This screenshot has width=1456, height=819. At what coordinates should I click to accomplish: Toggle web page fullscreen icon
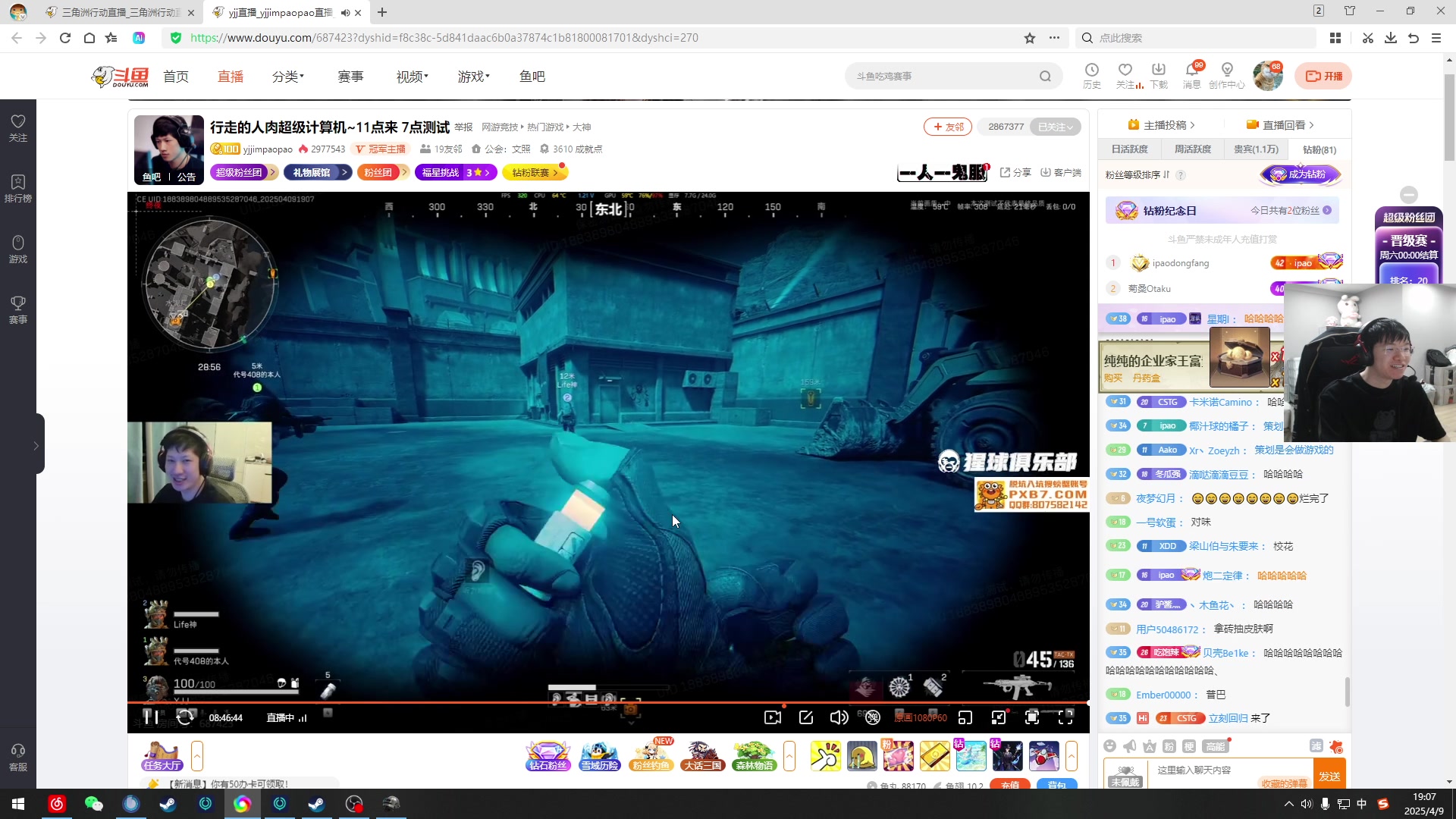tap(1032, 717)
